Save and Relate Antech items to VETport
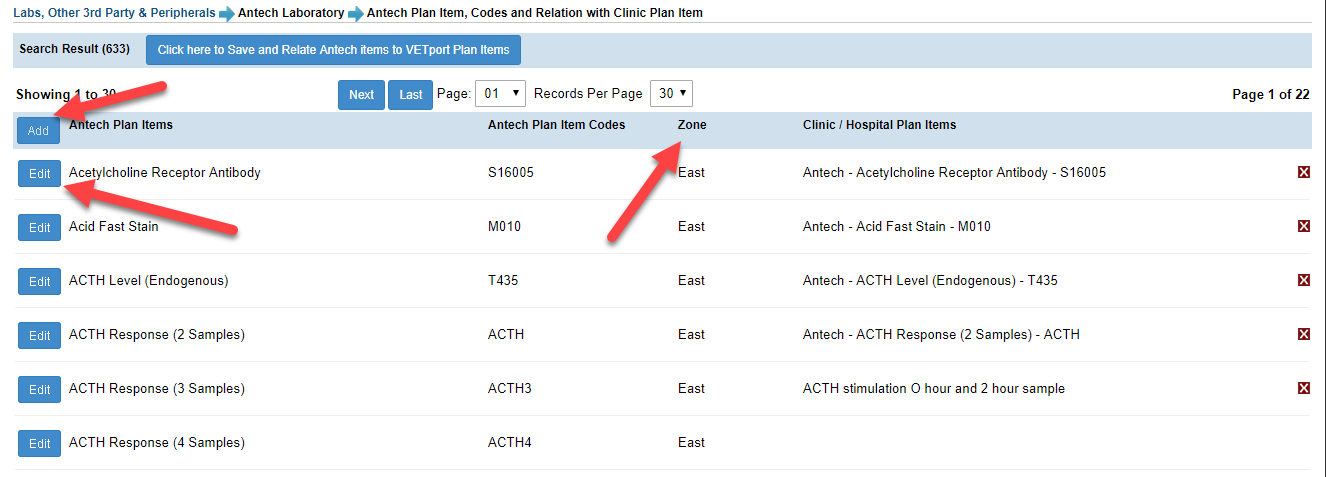The image size is (1326, 477). pyautogui.click(x=333, y=50)
